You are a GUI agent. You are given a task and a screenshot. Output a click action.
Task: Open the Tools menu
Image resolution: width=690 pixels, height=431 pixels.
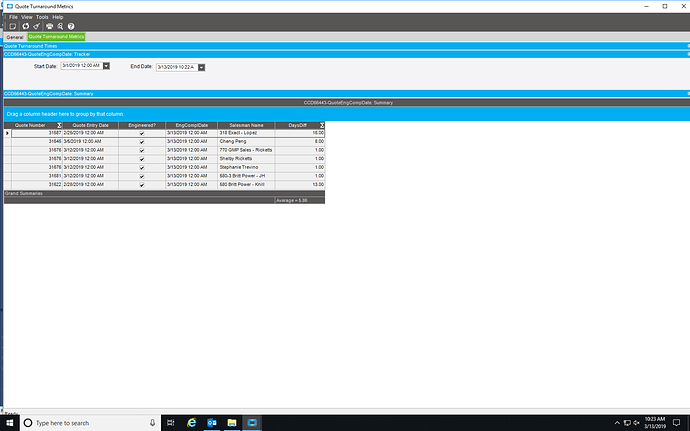(x=42, y=17)
